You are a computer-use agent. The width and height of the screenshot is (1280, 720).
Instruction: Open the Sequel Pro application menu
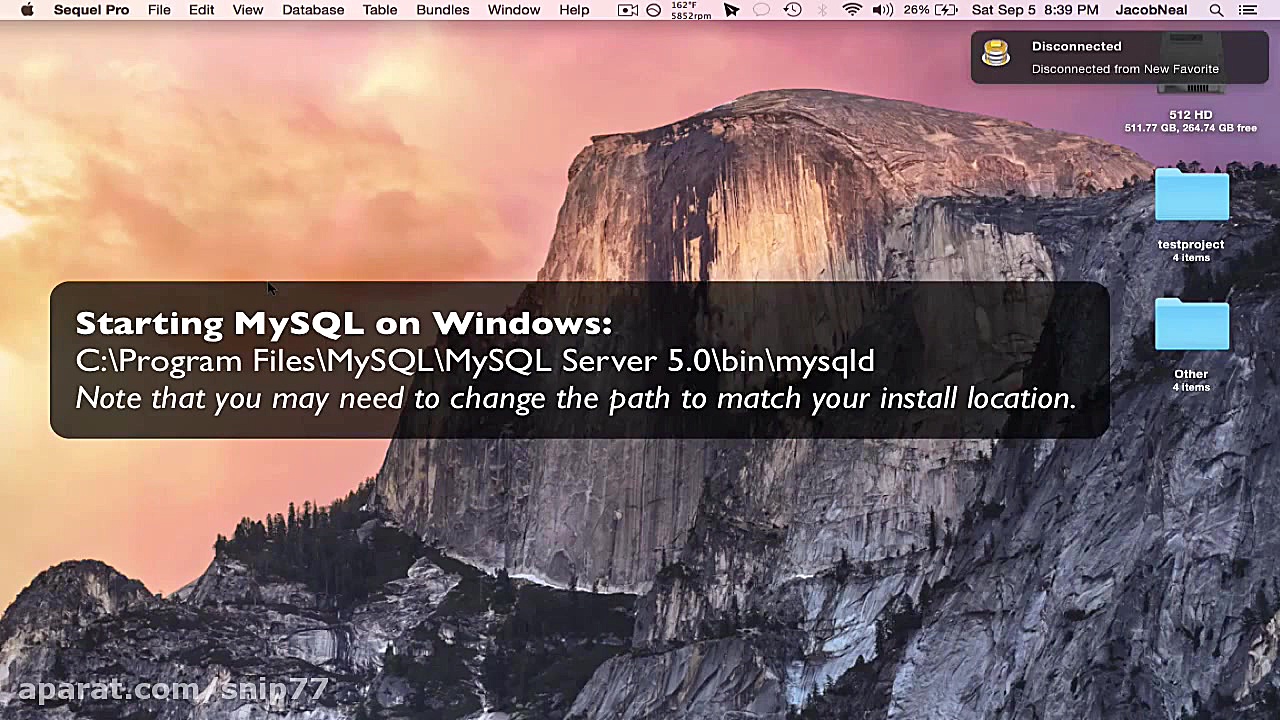coord(91,10)
